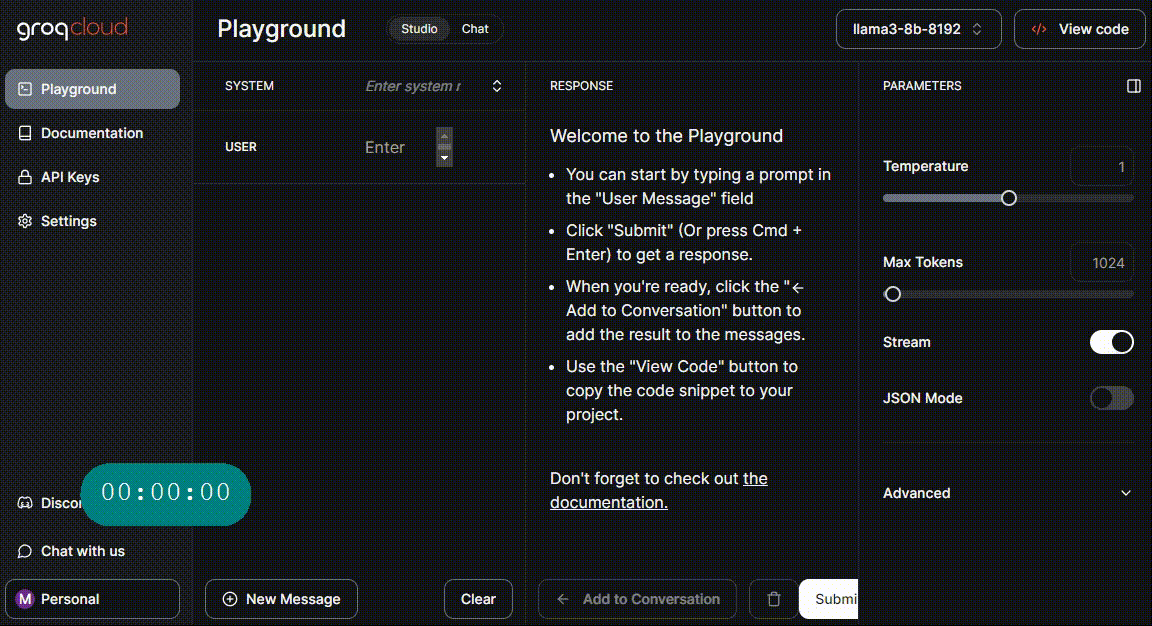The image size is (1152, 626).
Task: Disable the Stream toggle
Action: [1111, 342]
